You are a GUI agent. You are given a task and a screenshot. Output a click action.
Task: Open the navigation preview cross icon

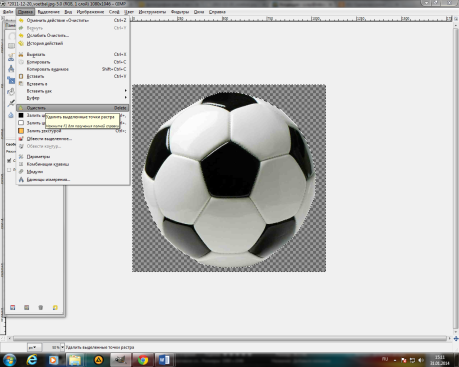point(456,339)
